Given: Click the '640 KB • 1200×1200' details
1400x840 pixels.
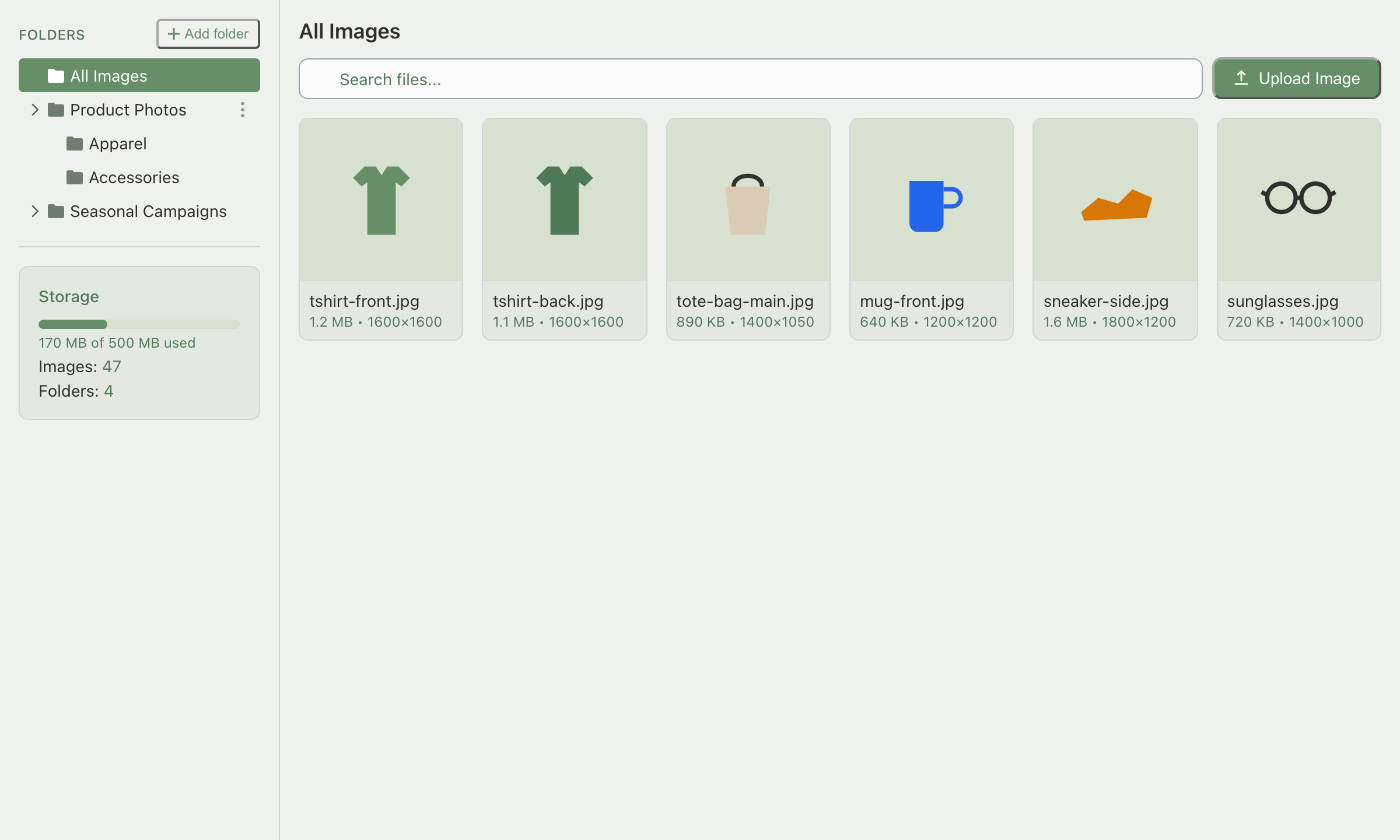Looking at the screenshot, I should coord(929,322).
